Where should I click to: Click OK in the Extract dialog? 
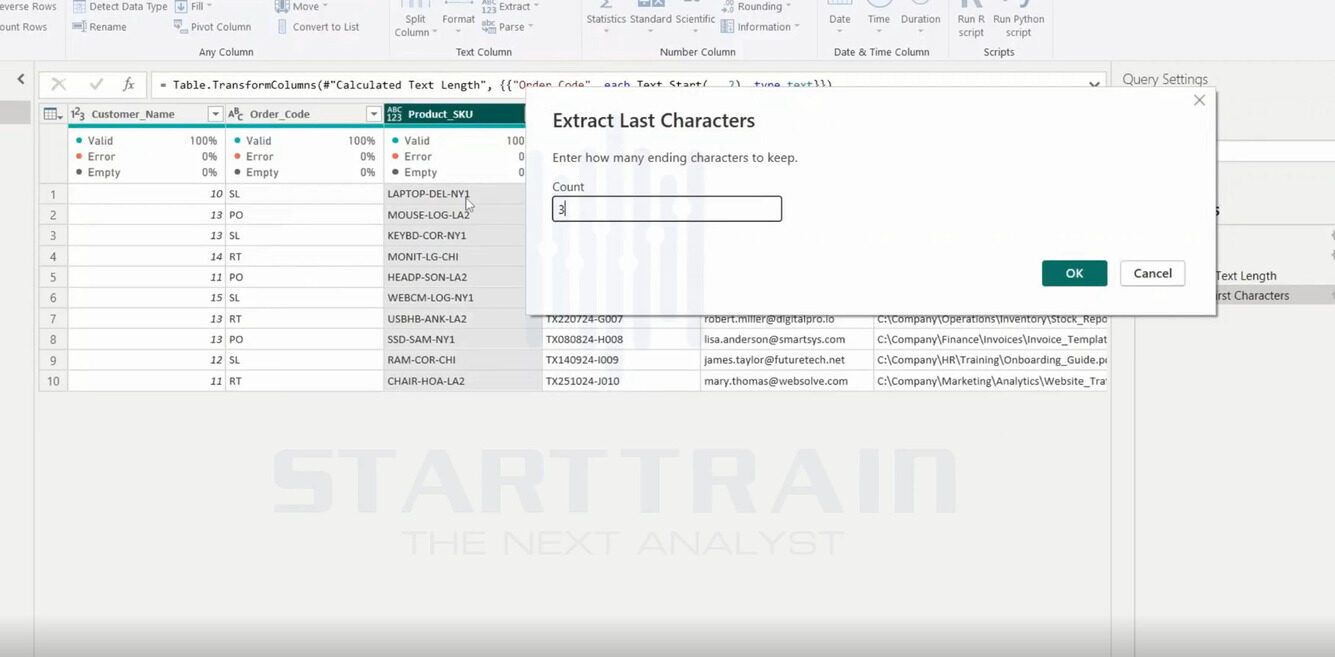1074,273
